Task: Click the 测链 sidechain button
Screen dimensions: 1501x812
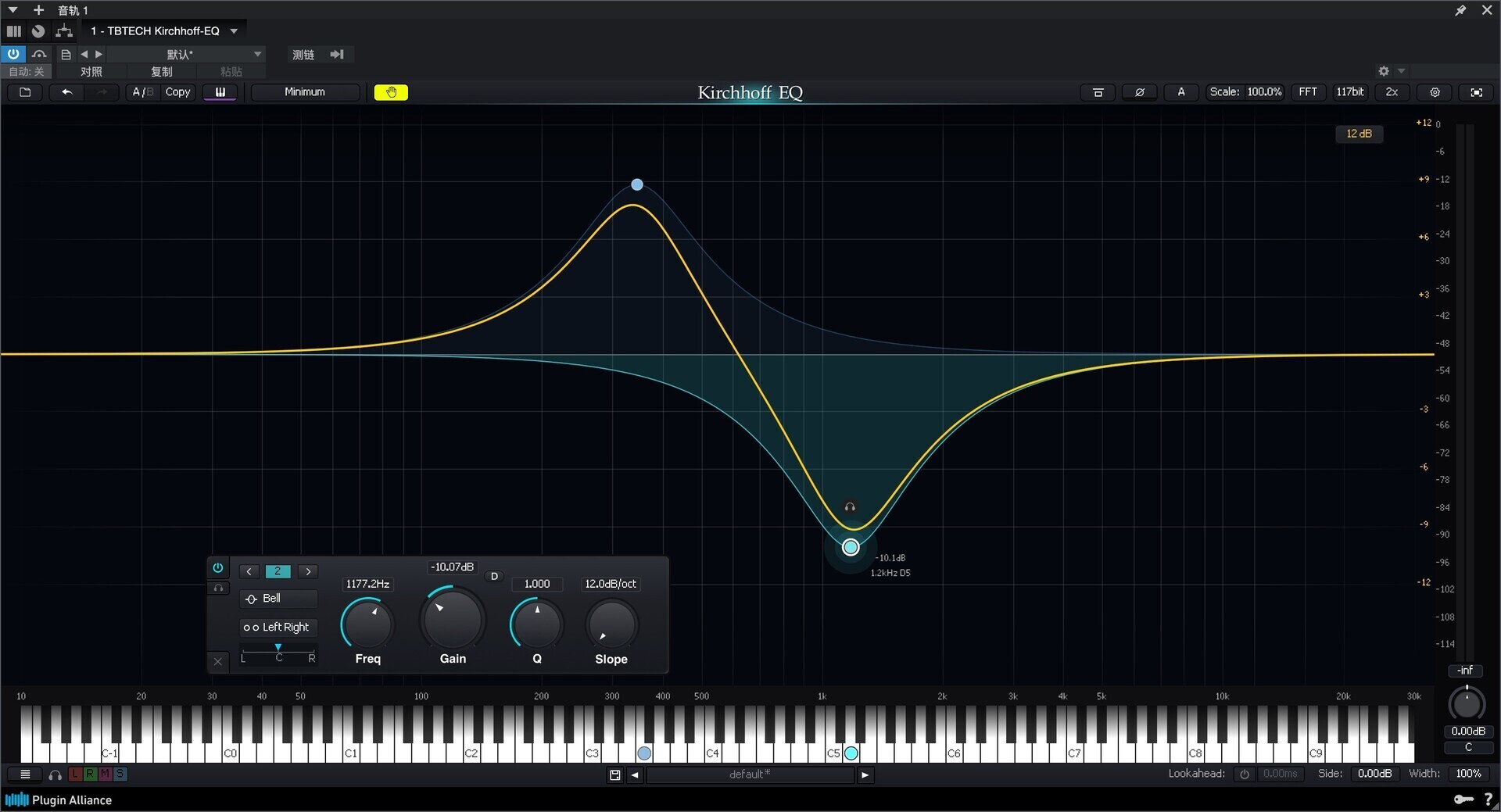Action: (x=303, y=55)
